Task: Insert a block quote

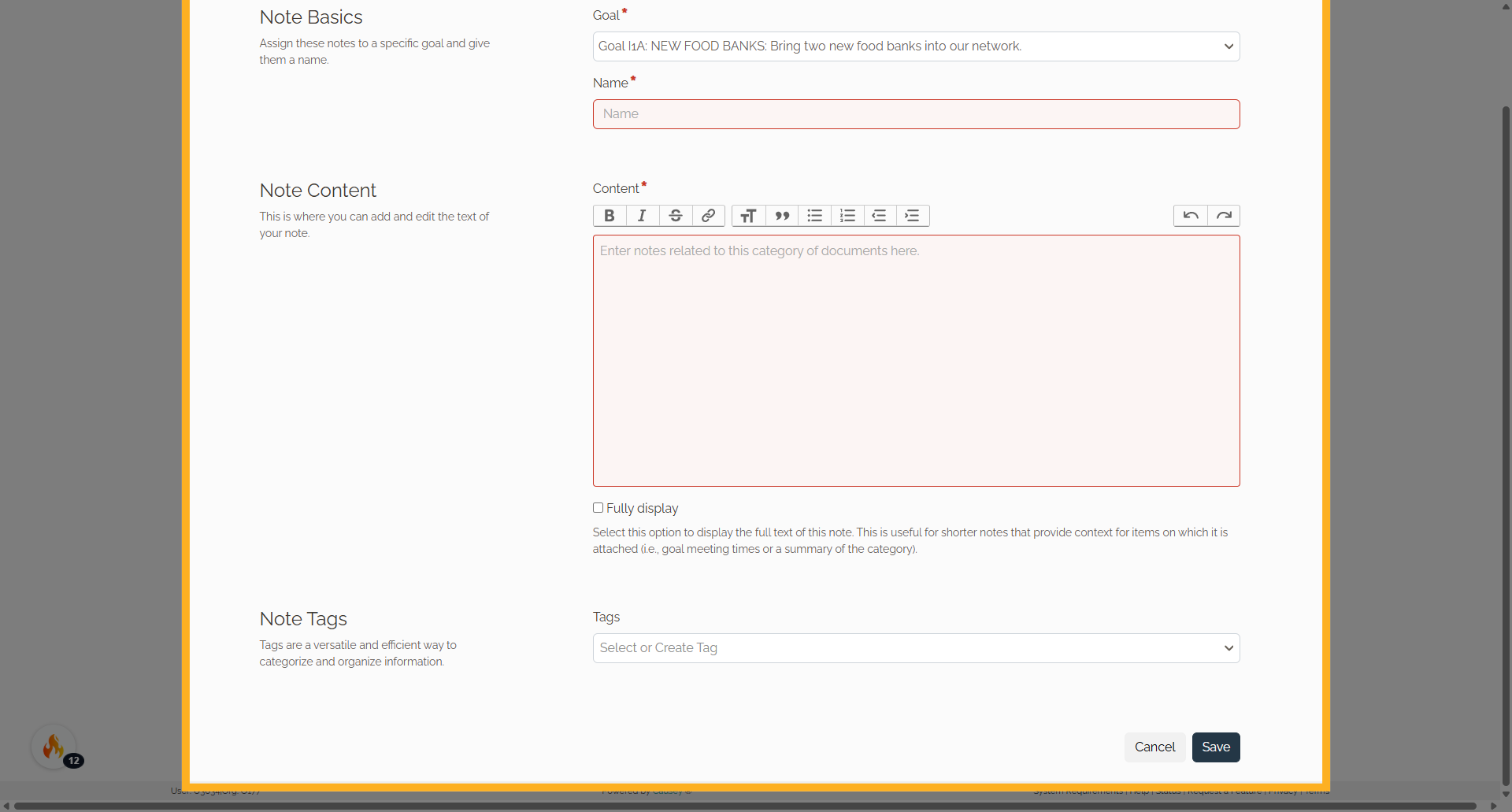Action: (x=782, y=216)
